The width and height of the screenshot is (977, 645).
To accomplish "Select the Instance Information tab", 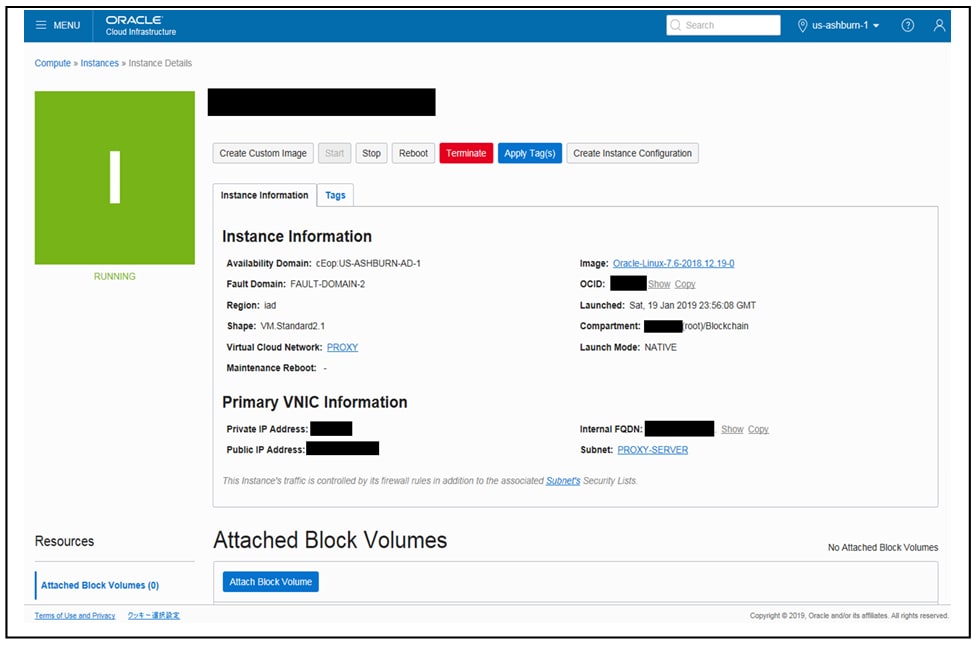I will (x=263, y=195).
